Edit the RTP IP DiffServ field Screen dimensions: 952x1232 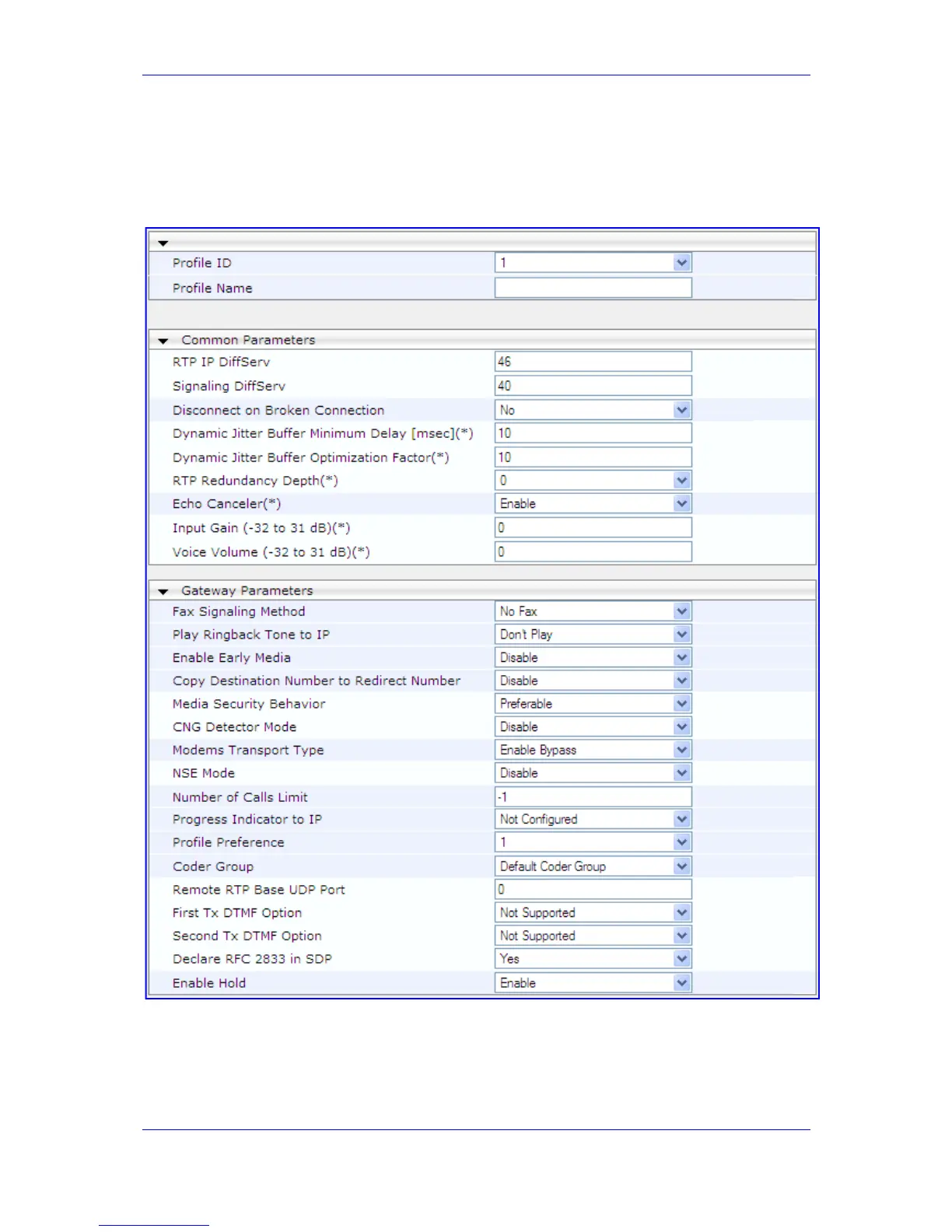tap(593, 362)
